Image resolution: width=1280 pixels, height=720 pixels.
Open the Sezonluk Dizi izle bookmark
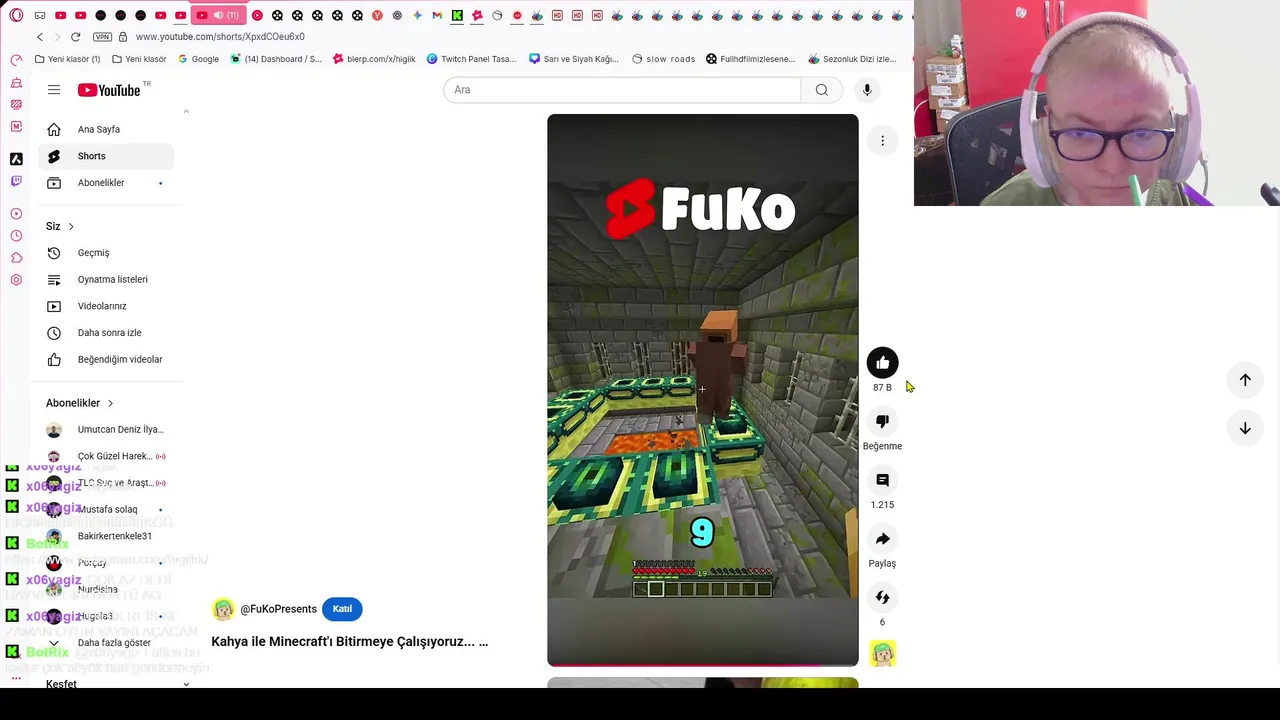click(852, 59)
